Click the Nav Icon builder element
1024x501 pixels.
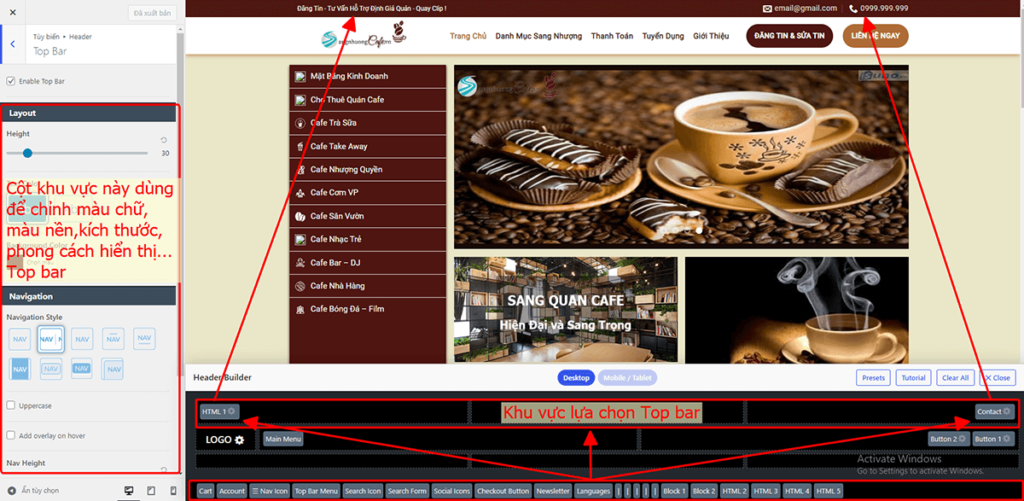[270, 491]
